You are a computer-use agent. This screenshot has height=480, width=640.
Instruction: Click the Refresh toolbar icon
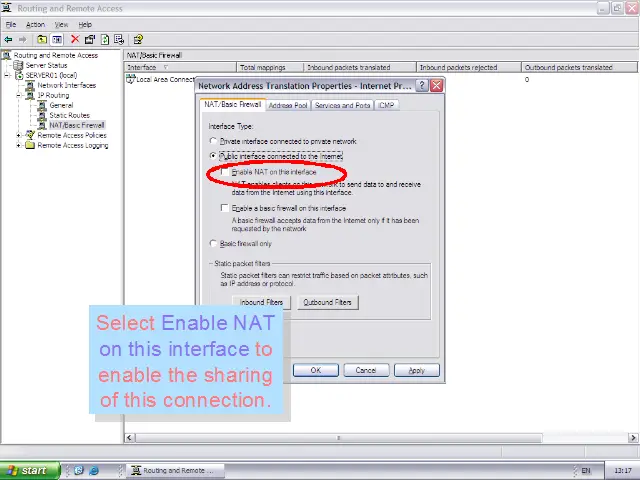(105, 40)
